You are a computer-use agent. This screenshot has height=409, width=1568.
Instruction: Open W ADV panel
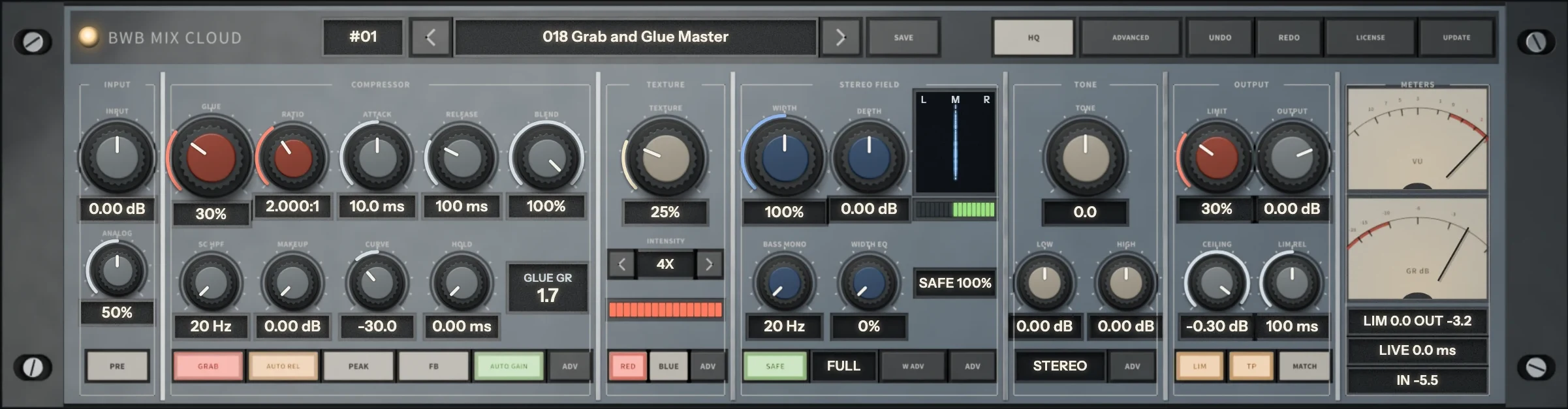pos(913,366)
